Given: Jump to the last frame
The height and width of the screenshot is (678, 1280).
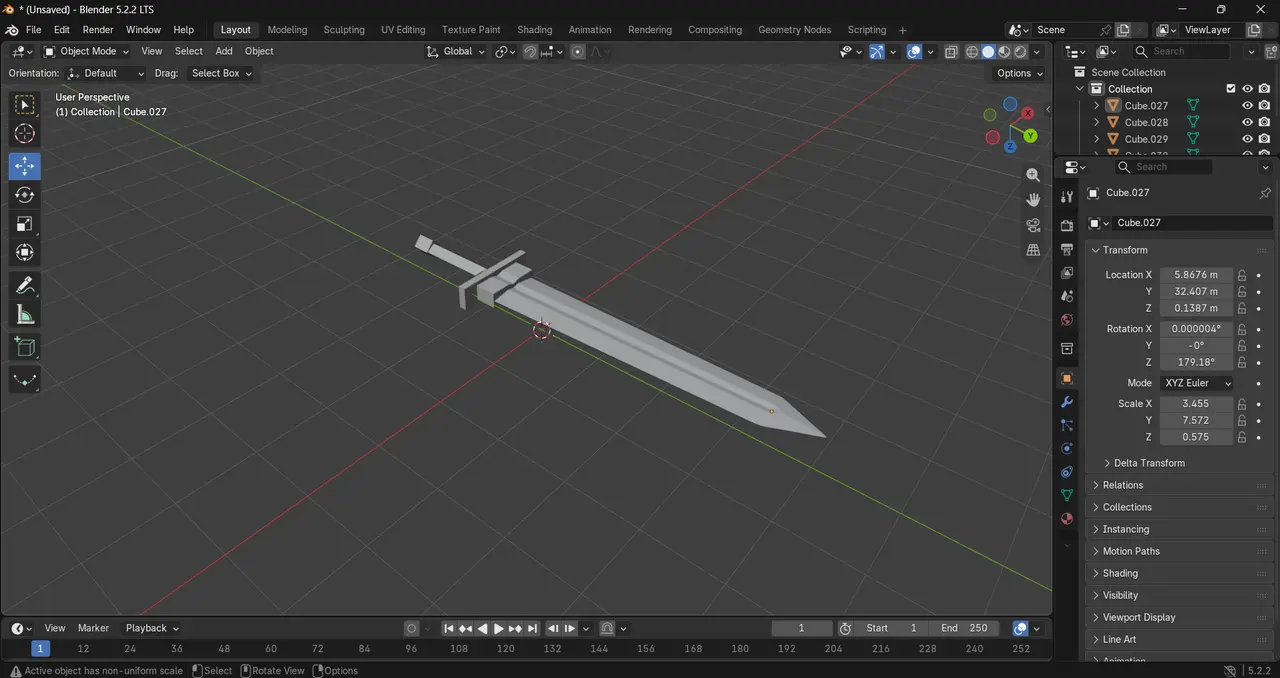Looking at the screenshot, I should point(533,628).
